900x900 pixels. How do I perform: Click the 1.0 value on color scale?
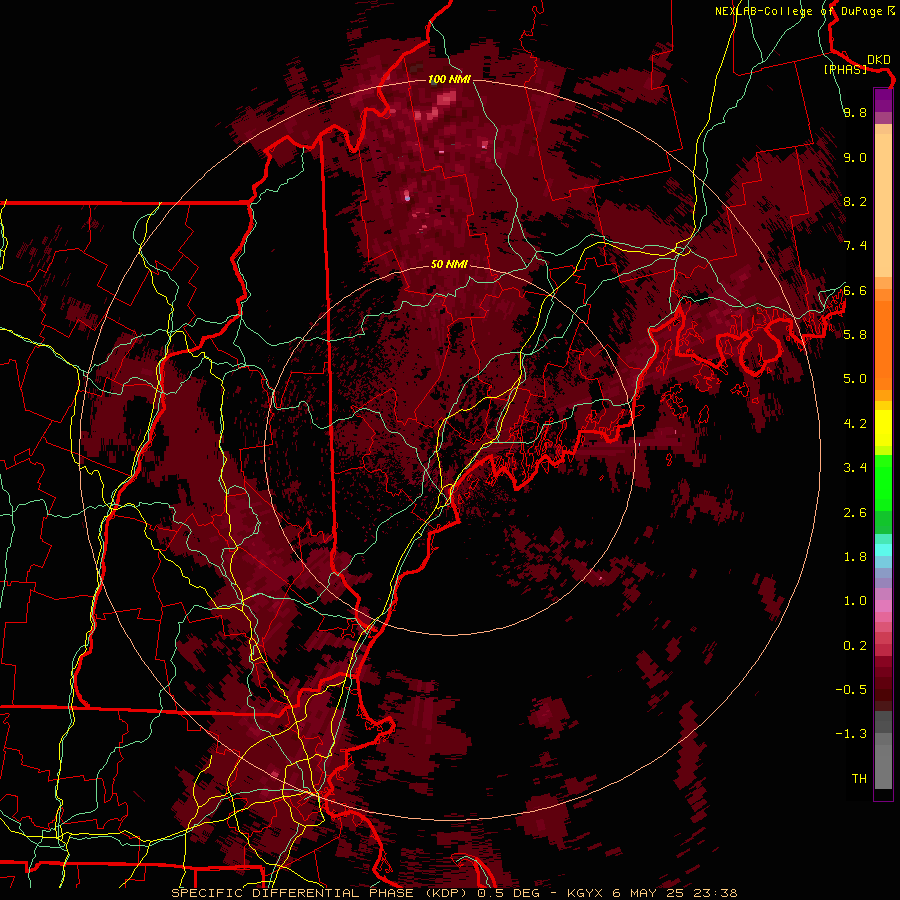(855, 601)
